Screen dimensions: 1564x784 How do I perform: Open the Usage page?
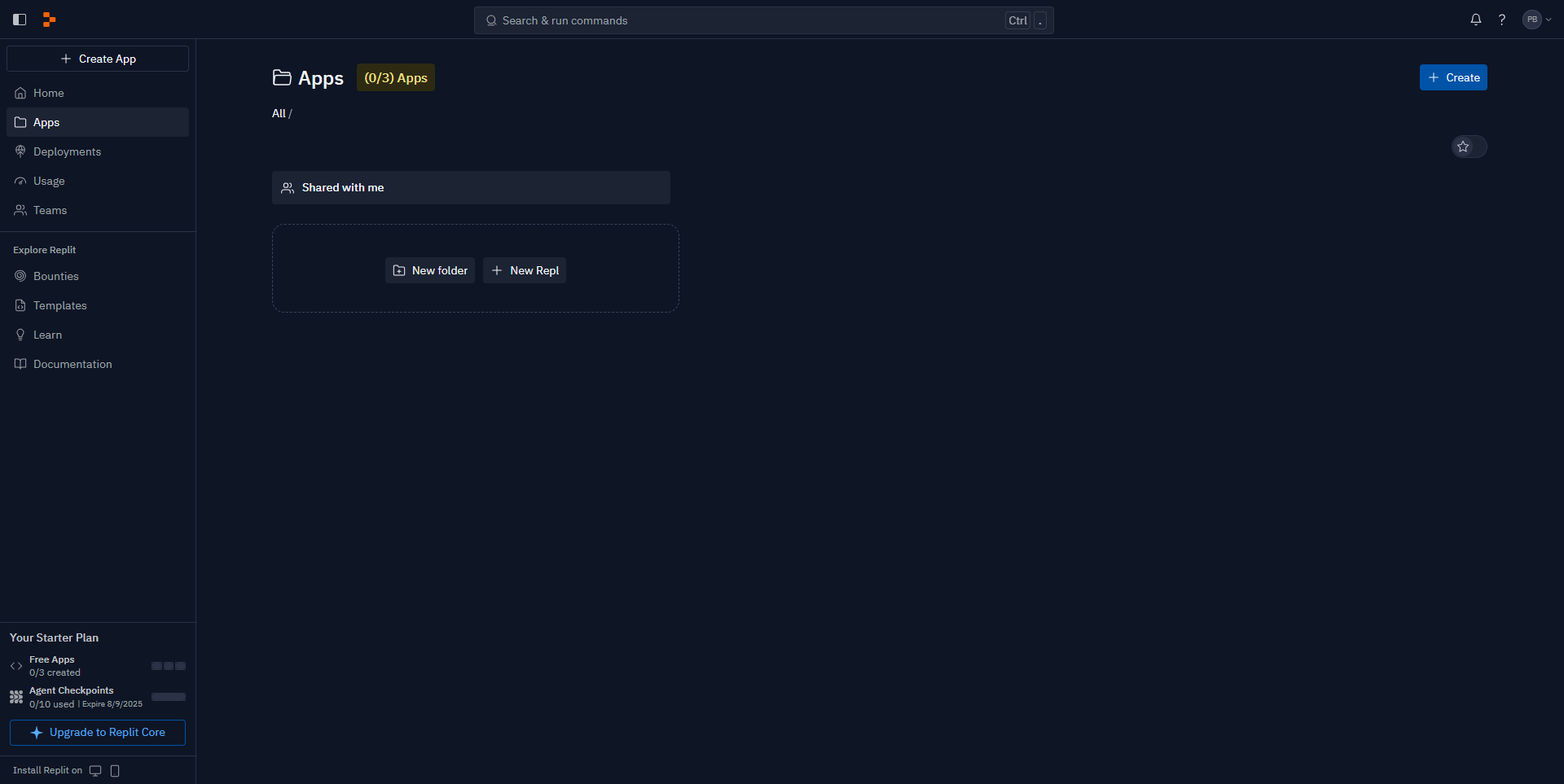coord(98,181)
